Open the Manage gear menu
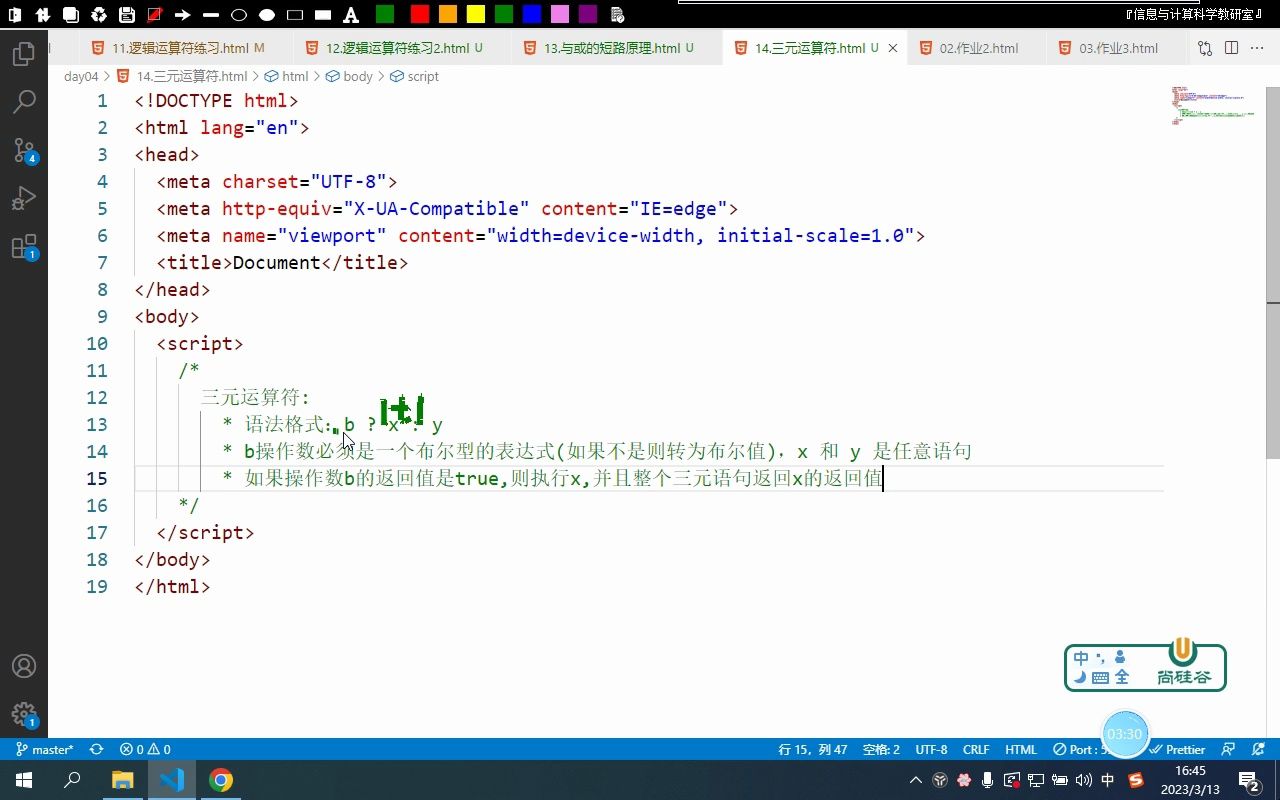 [24, 714]
